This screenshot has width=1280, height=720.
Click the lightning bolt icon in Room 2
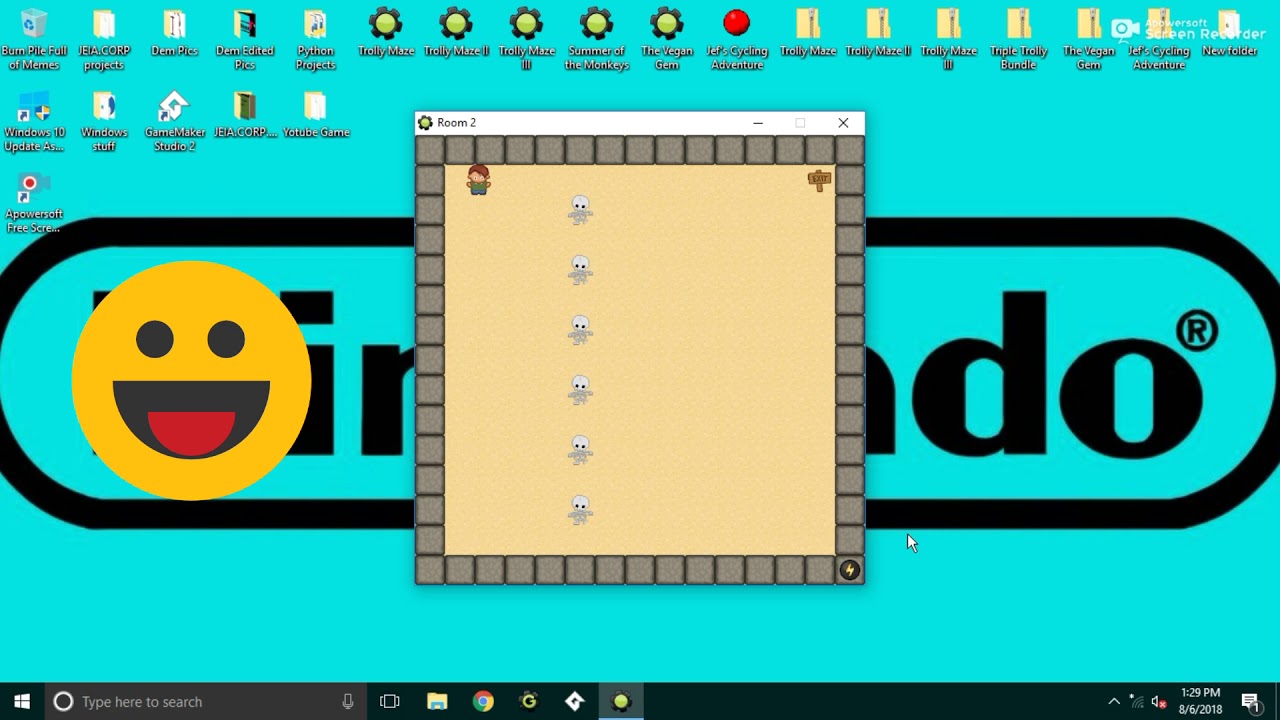point(849,570)
